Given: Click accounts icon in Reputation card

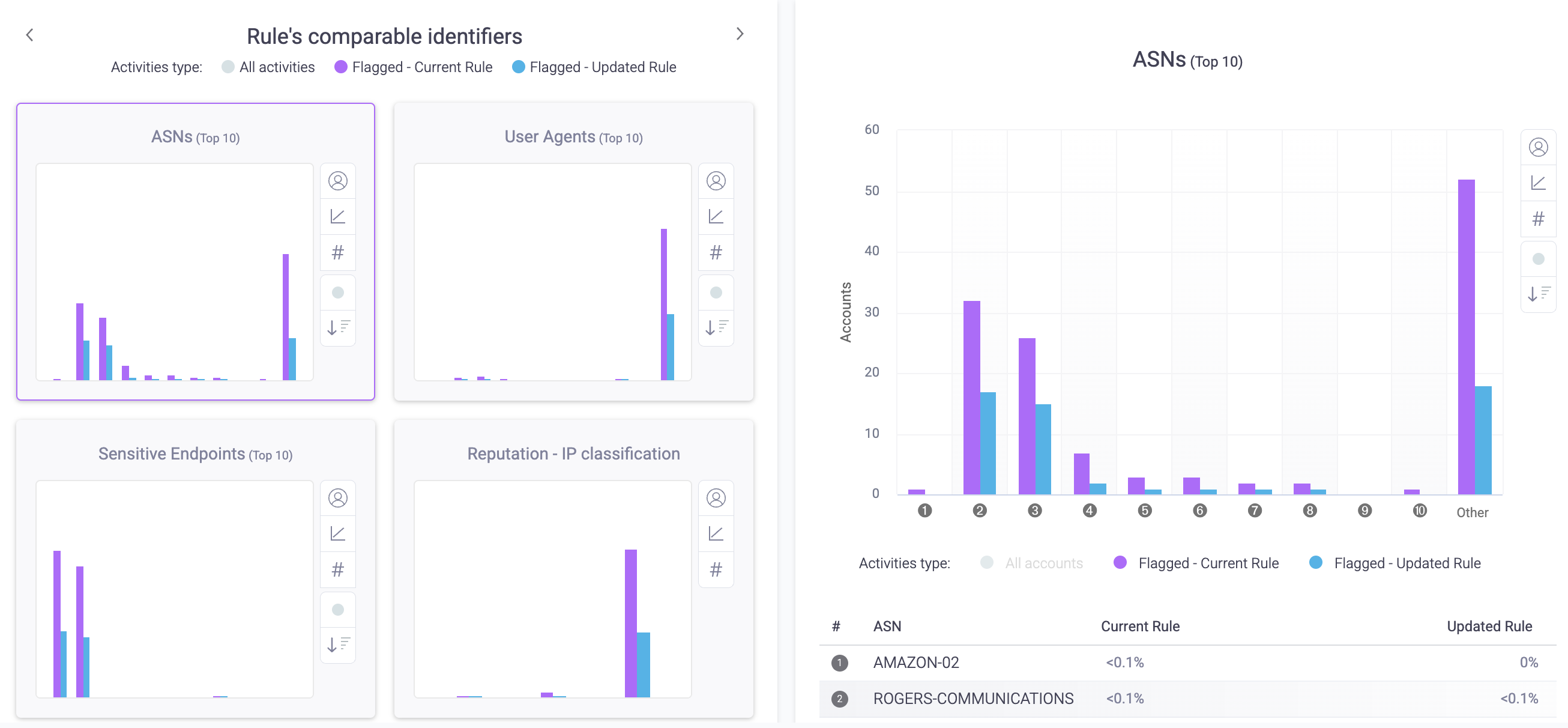Looking at the screenshot, I should 716,499.
